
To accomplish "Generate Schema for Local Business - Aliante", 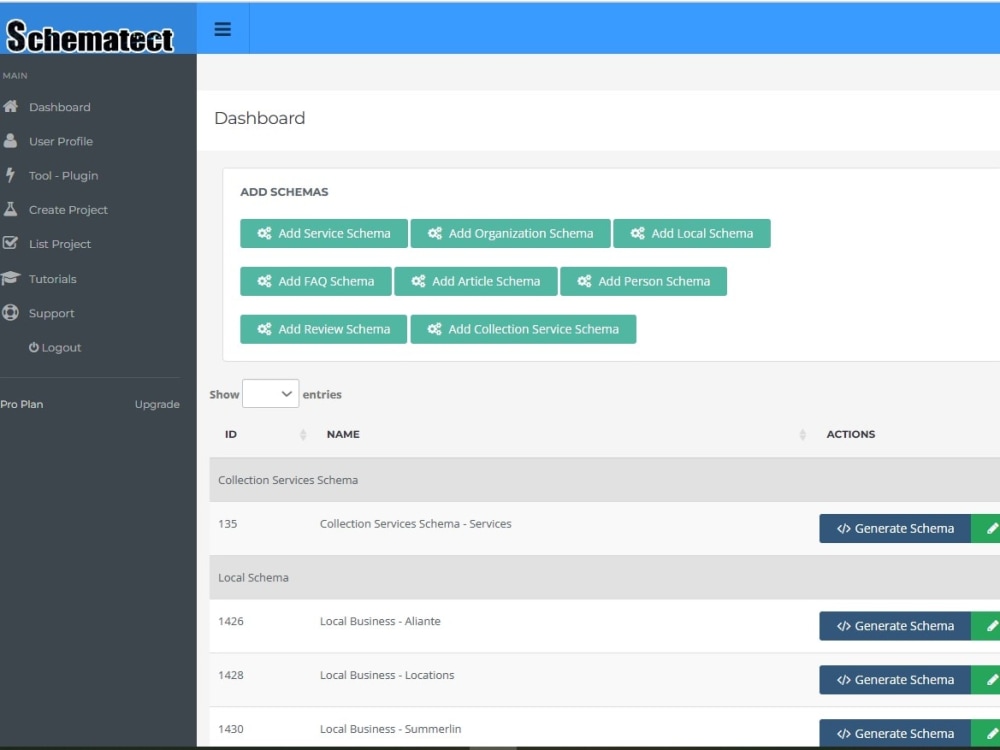I will pyautogui.click(x=895, y=626).
